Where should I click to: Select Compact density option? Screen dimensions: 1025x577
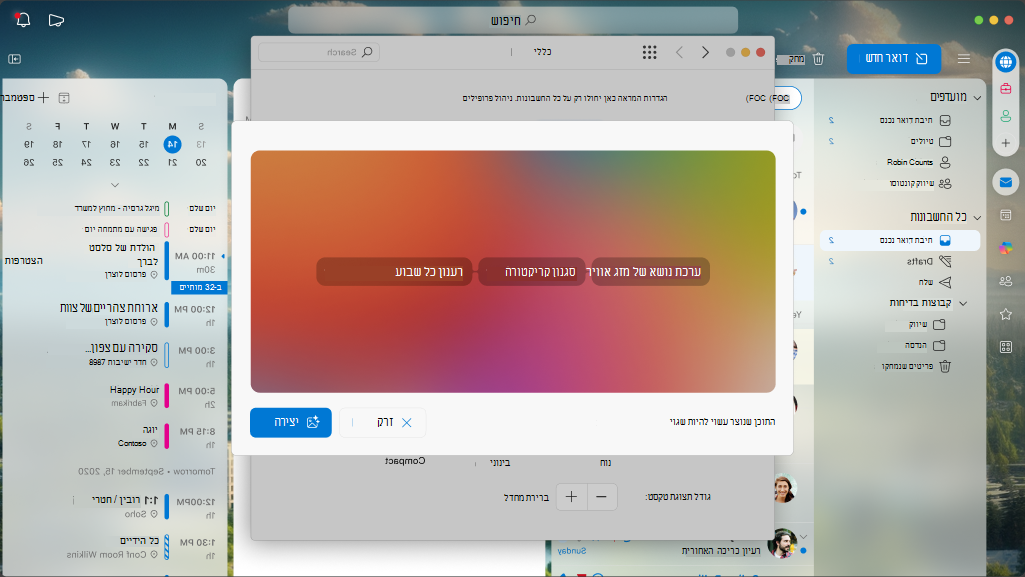pos(405,461)
